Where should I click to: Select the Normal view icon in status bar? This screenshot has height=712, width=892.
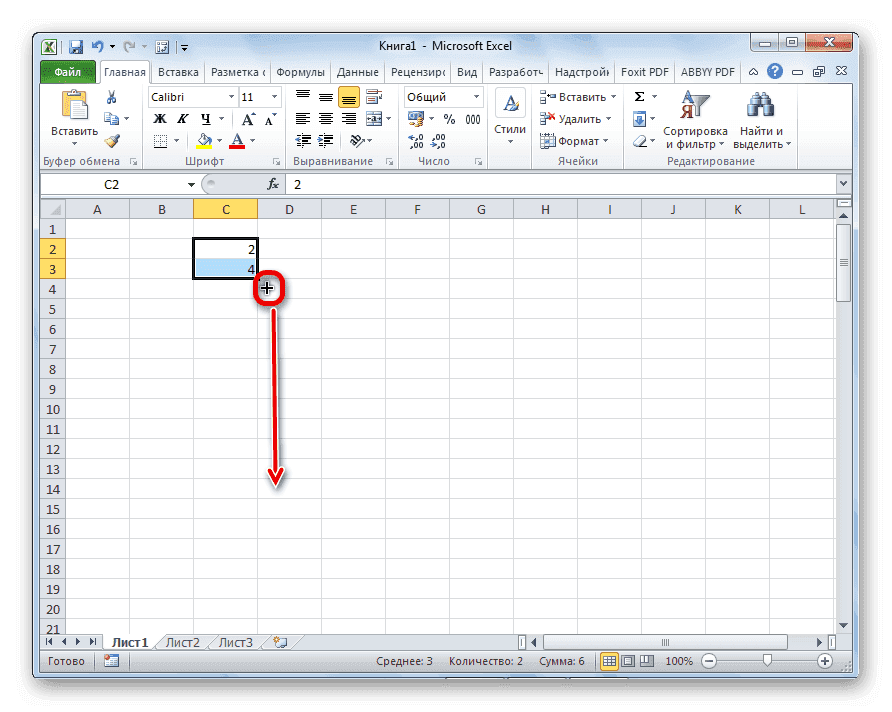click(609, 661)
